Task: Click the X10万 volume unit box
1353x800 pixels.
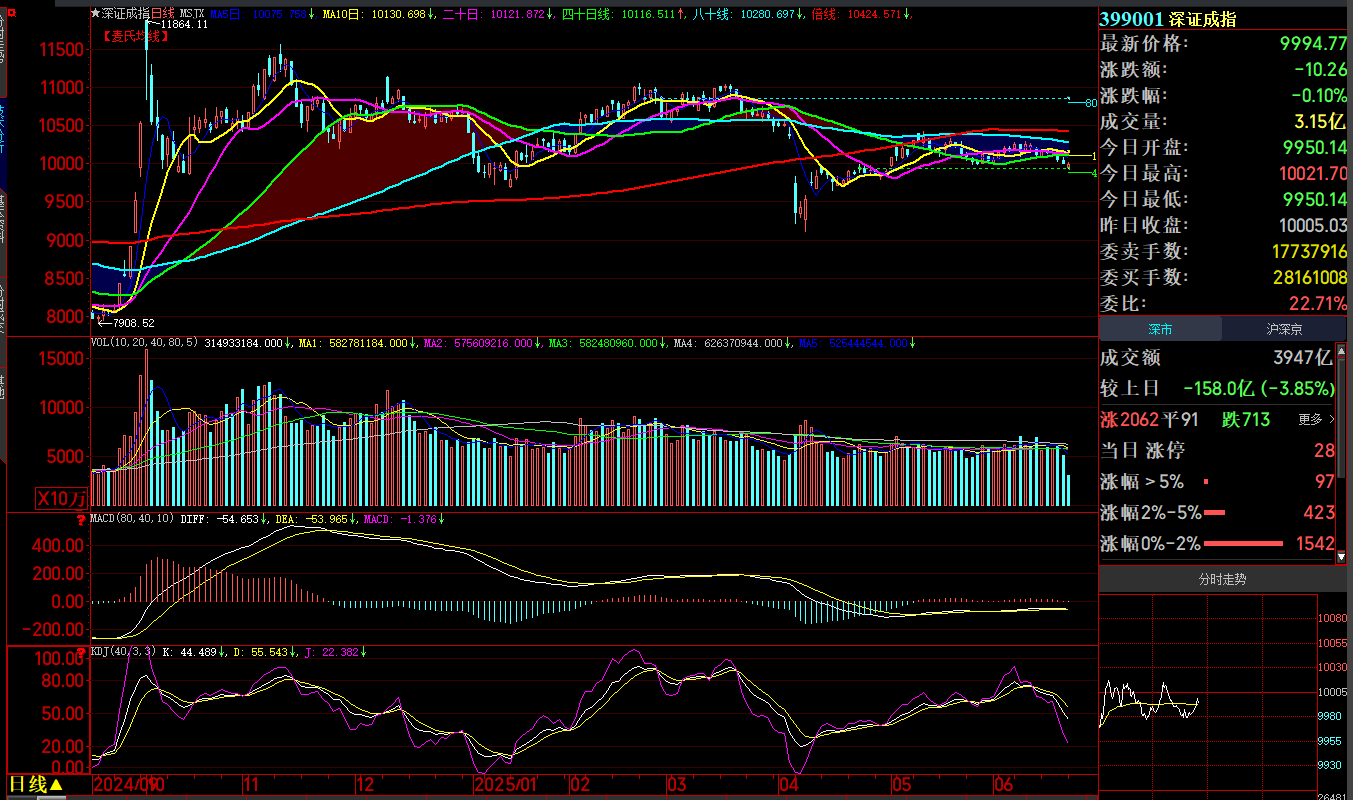Action: pyautogui.click(x=62, y=498)
